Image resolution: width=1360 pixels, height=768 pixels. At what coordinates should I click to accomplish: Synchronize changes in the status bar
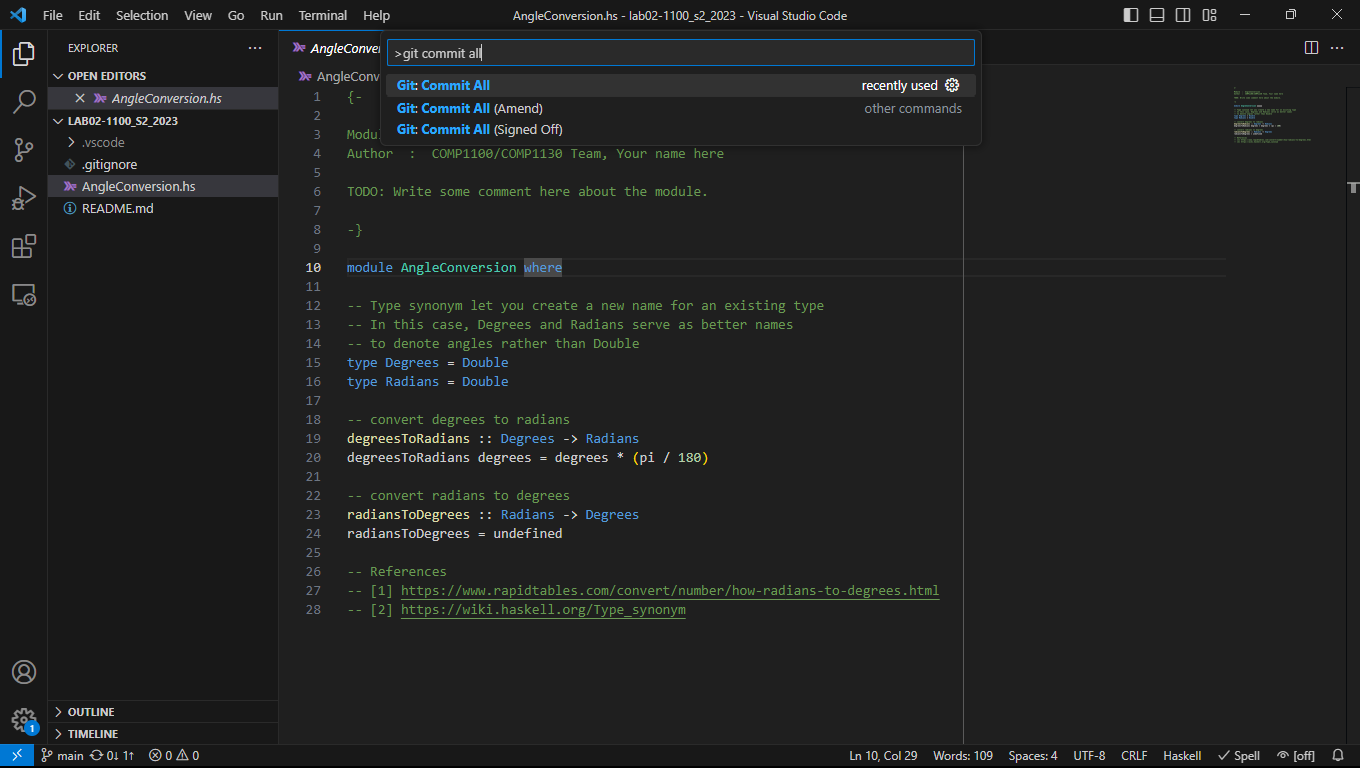pyautogui.click(x=112, y=756)
